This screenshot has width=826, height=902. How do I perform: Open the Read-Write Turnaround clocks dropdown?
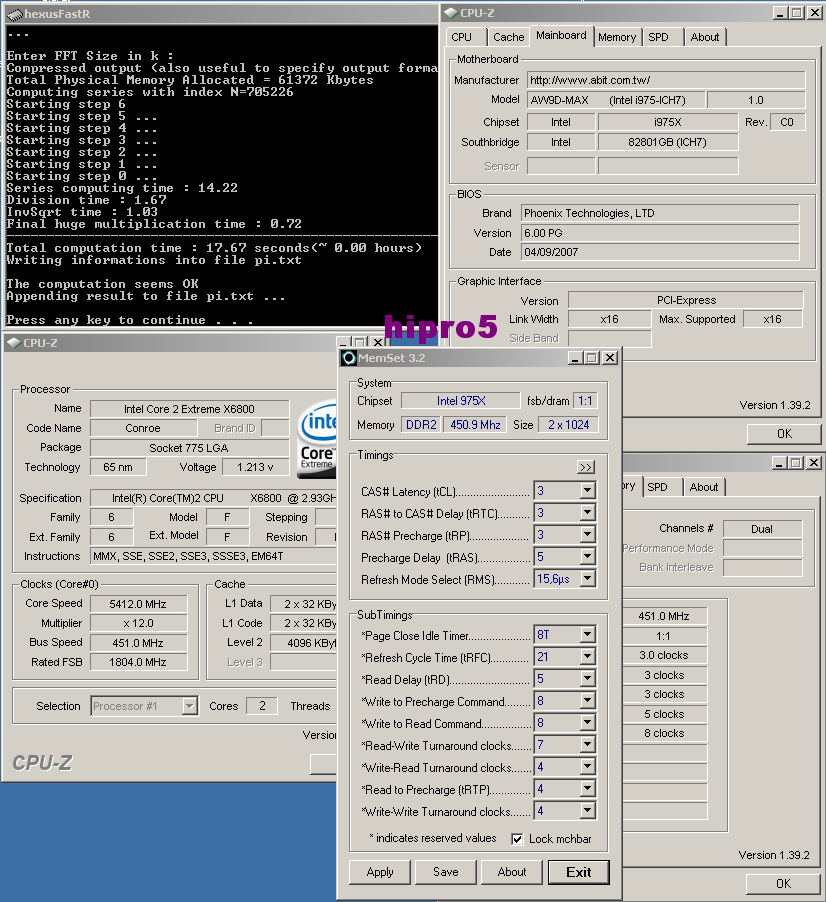[x=587, y=744]
